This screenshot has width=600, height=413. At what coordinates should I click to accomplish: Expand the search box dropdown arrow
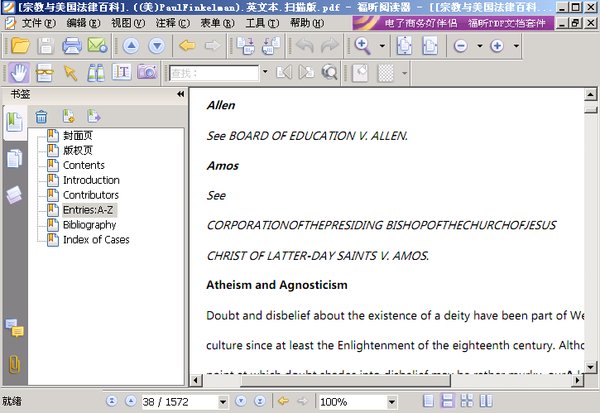265,72
